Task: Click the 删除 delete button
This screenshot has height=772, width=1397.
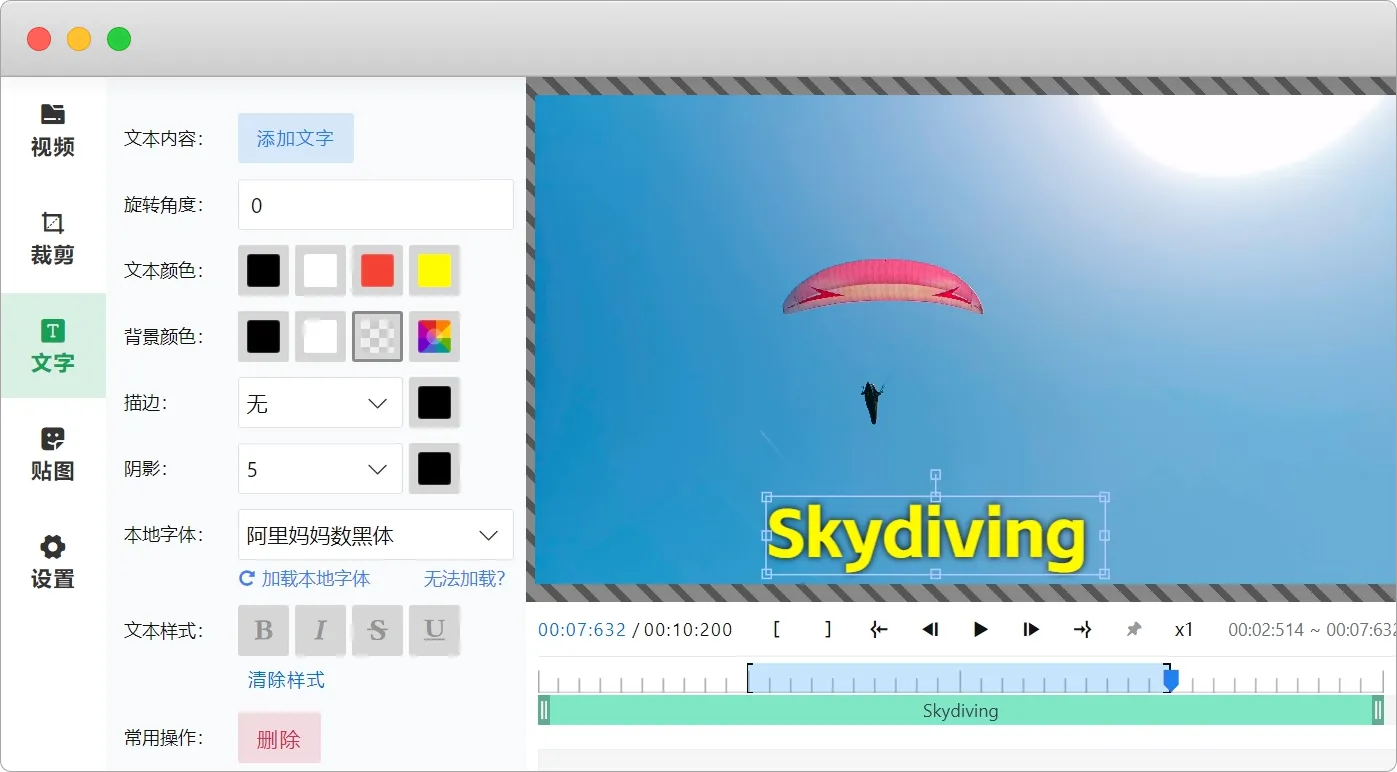Action: [279, 739]
